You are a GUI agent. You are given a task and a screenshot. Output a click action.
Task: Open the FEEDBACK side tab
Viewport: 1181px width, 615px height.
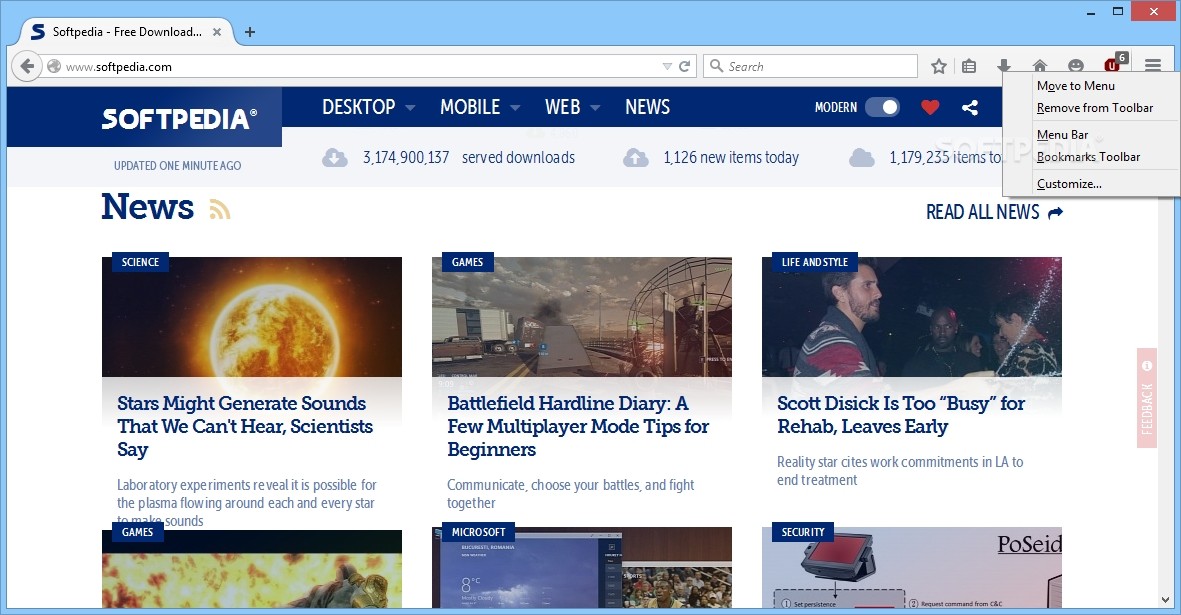(1146, 398)
